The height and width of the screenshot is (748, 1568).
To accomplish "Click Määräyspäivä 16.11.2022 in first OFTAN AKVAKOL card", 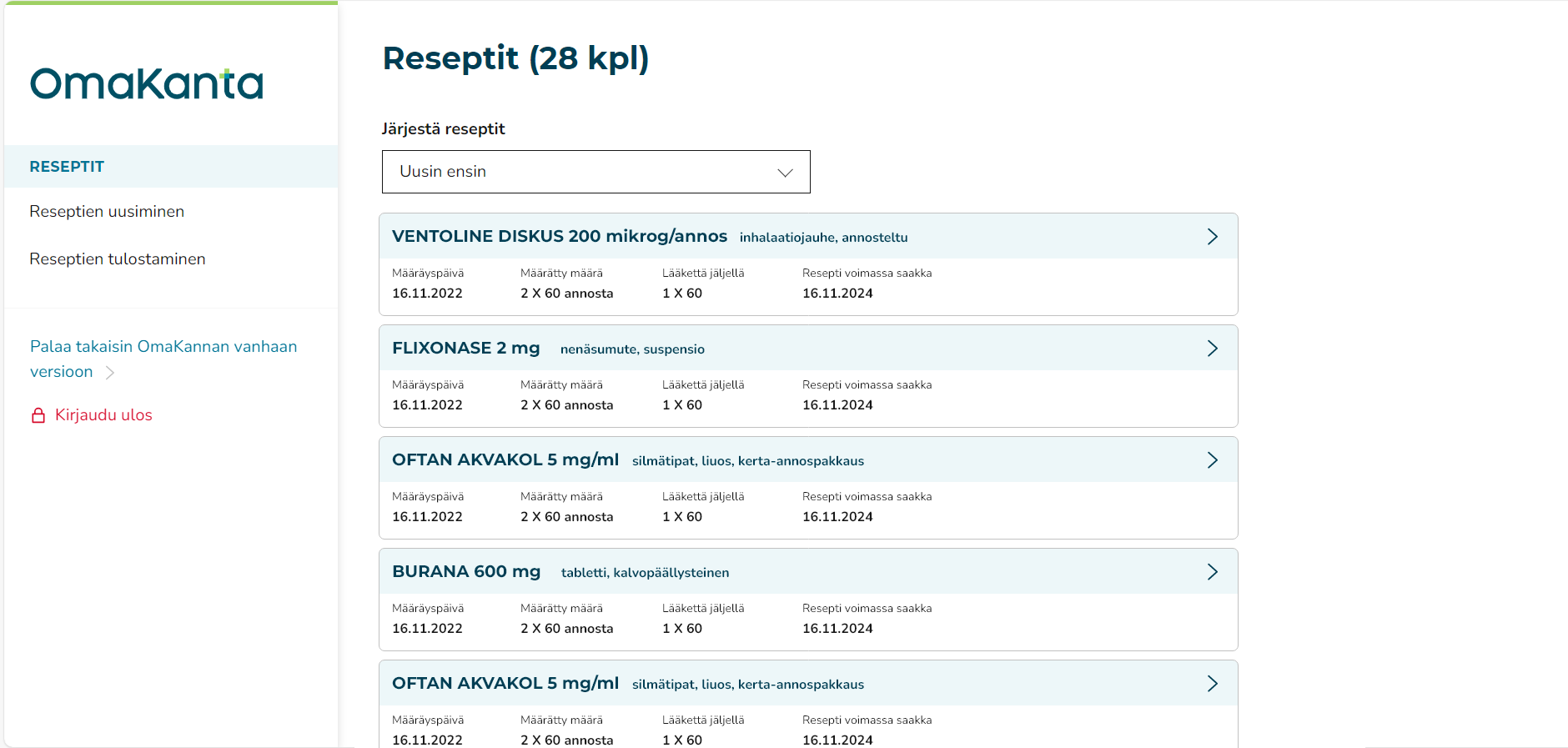I will [427, 517].
